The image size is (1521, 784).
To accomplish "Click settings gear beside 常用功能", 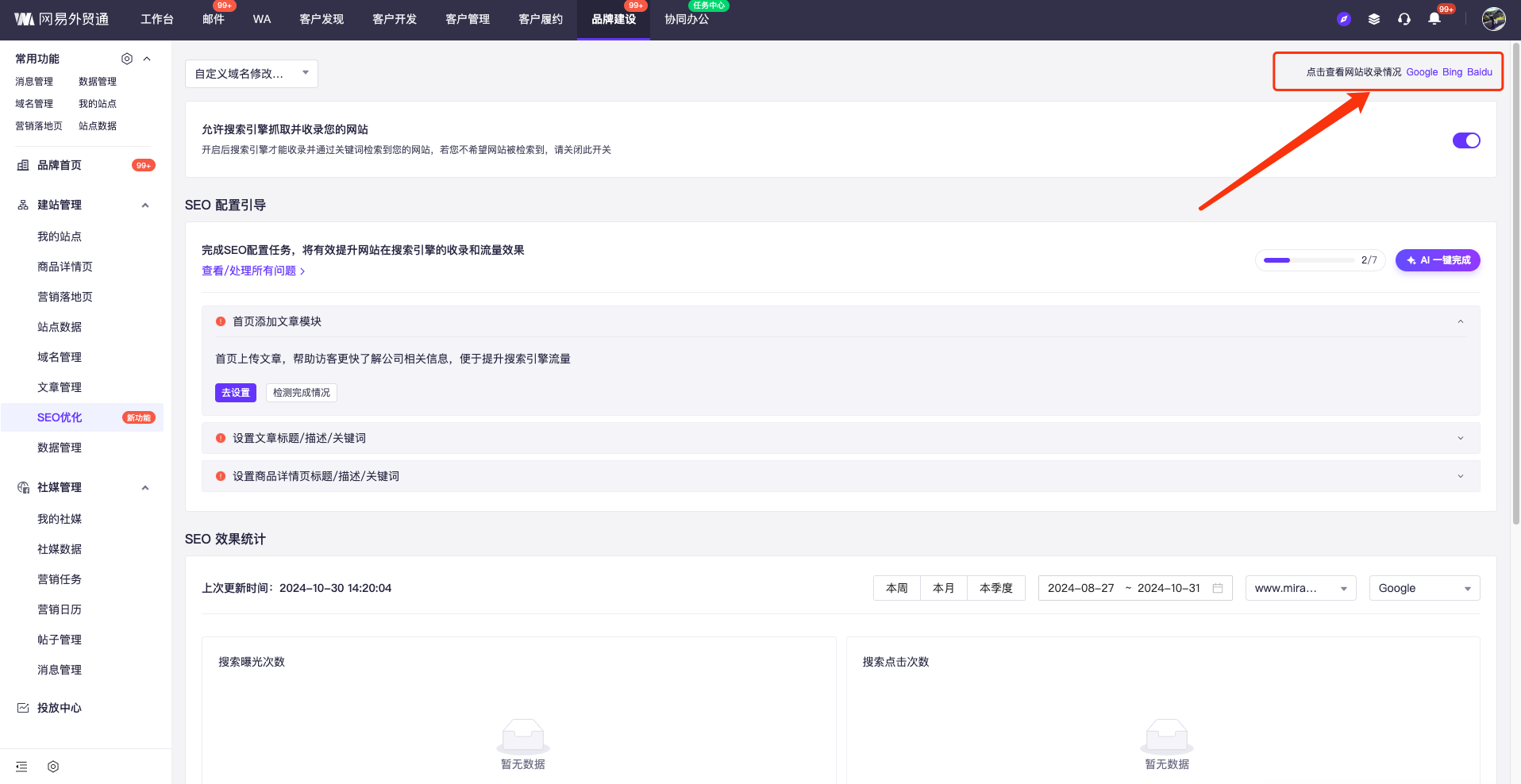I will tap(127, 59).
